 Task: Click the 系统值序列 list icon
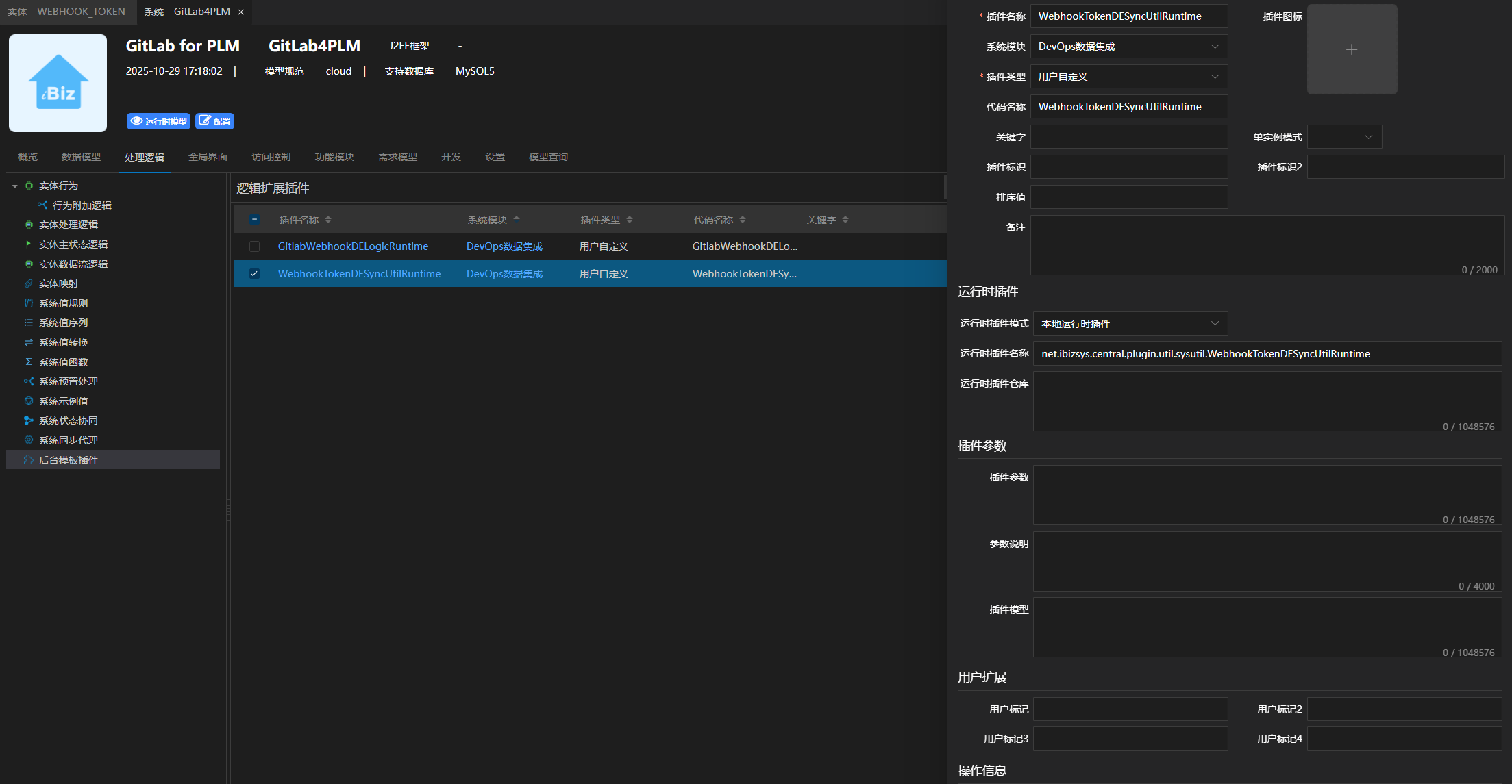pyautogui.click(x=29, y=323)
